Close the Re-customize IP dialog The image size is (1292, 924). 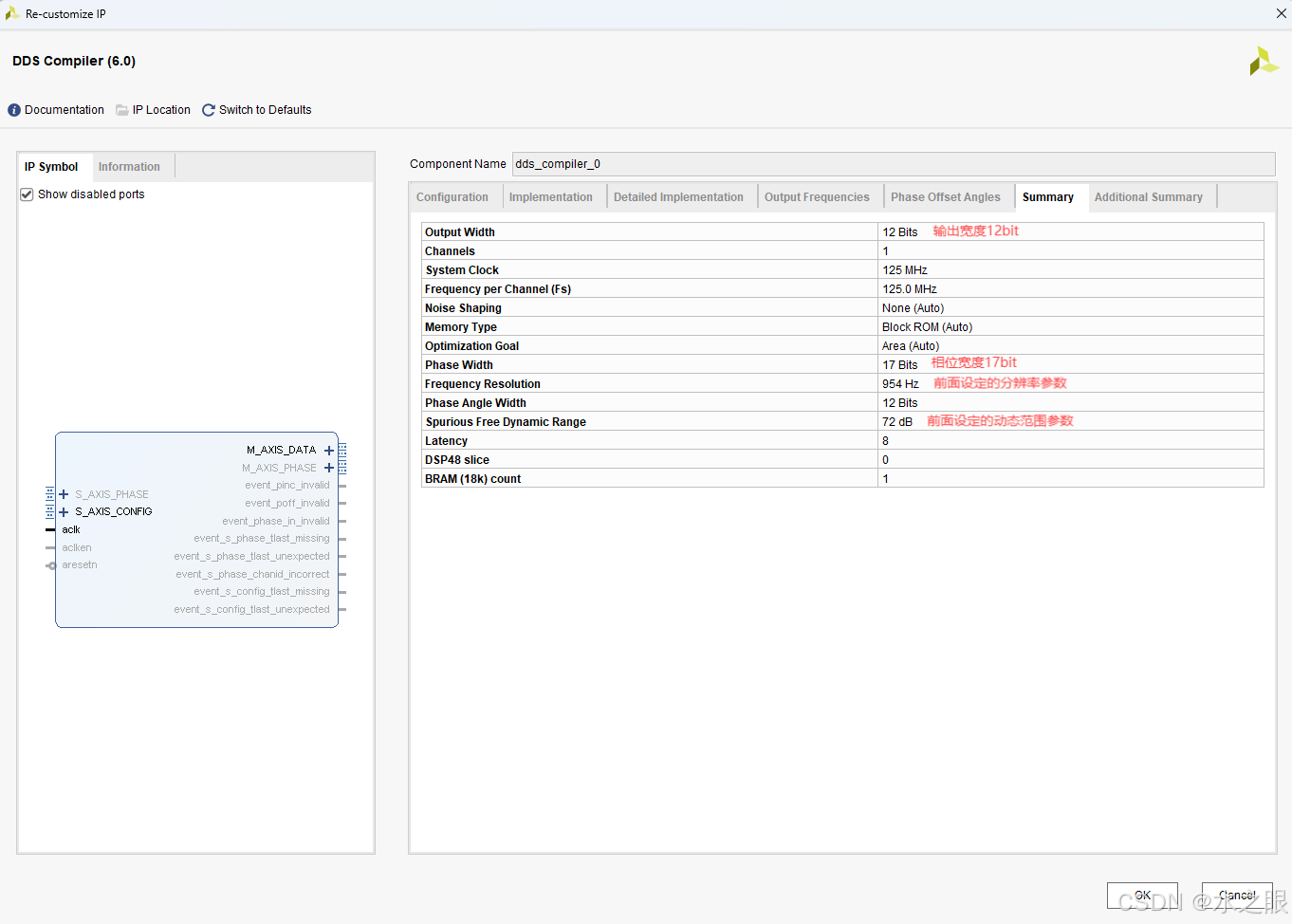1281,13
